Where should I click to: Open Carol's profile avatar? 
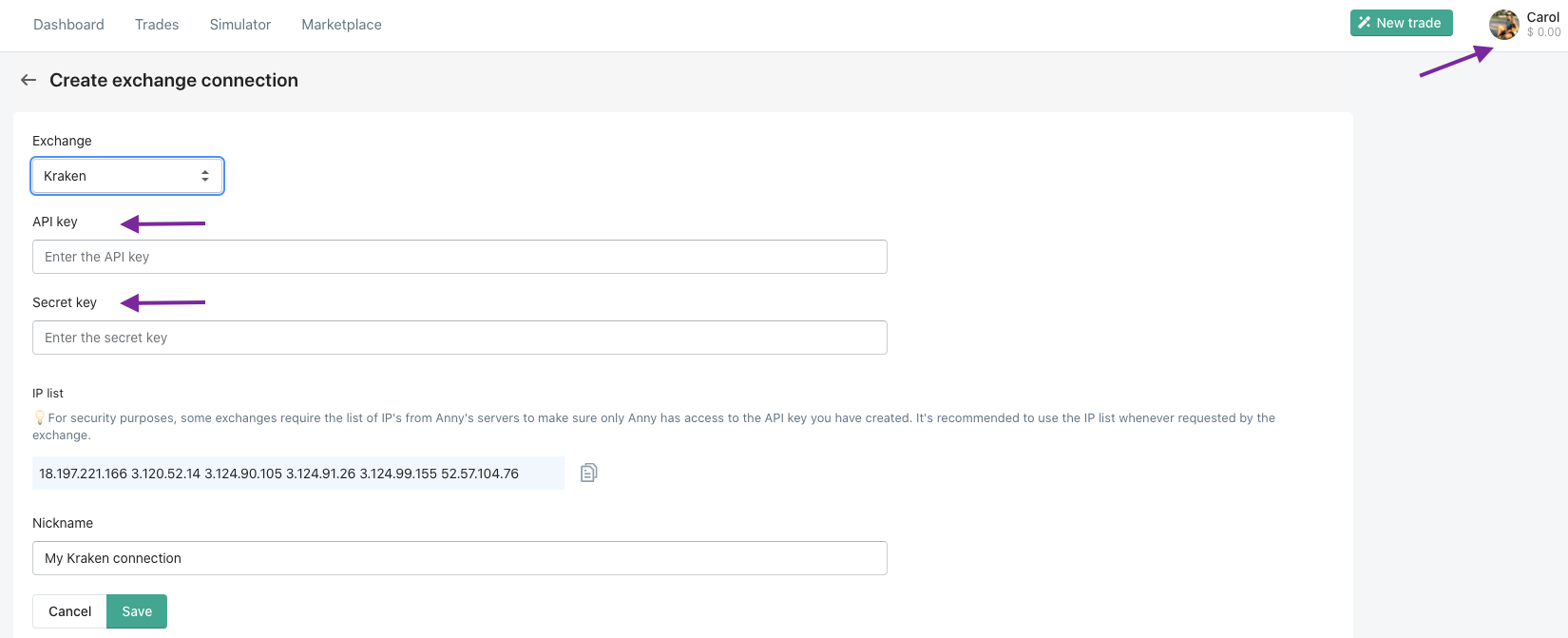point(1504,25)
